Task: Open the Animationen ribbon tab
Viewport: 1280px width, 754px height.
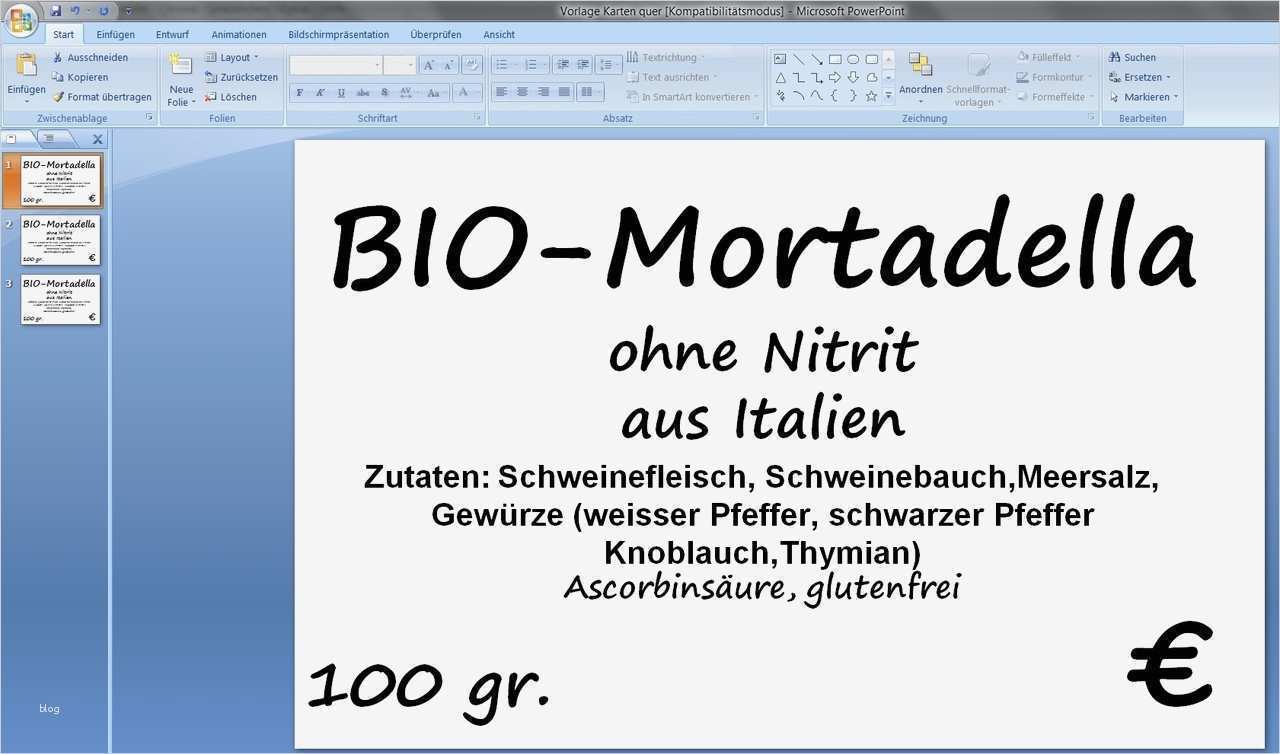Action: (239, 34)
